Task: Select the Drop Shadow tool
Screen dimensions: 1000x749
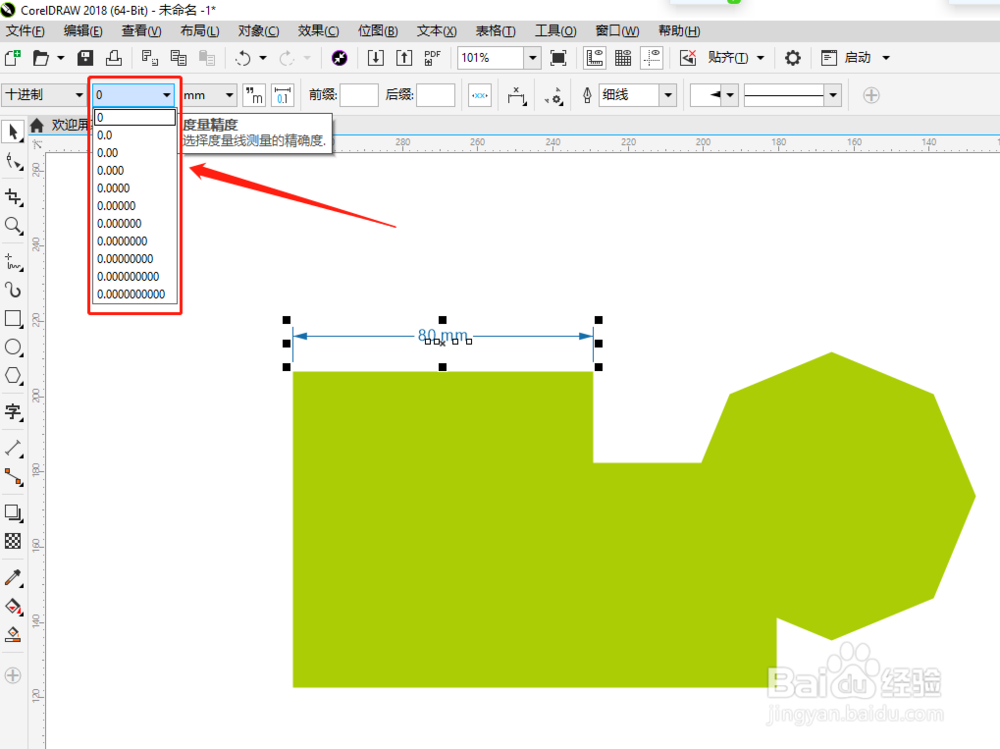Action: pos(13,512)
